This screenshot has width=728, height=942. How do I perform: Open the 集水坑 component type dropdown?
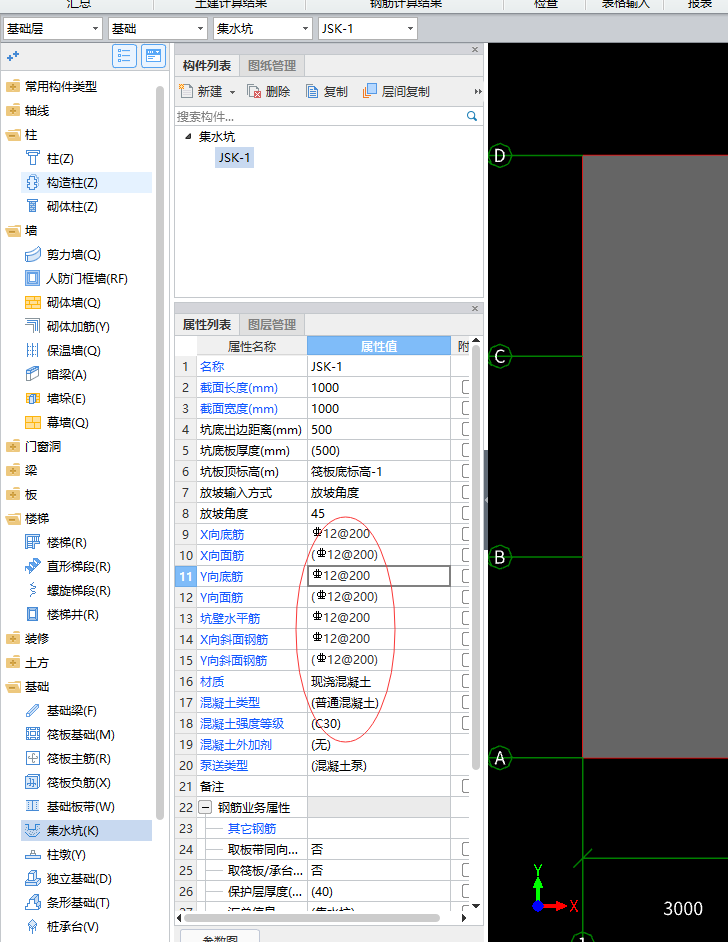tap(305, 29)
